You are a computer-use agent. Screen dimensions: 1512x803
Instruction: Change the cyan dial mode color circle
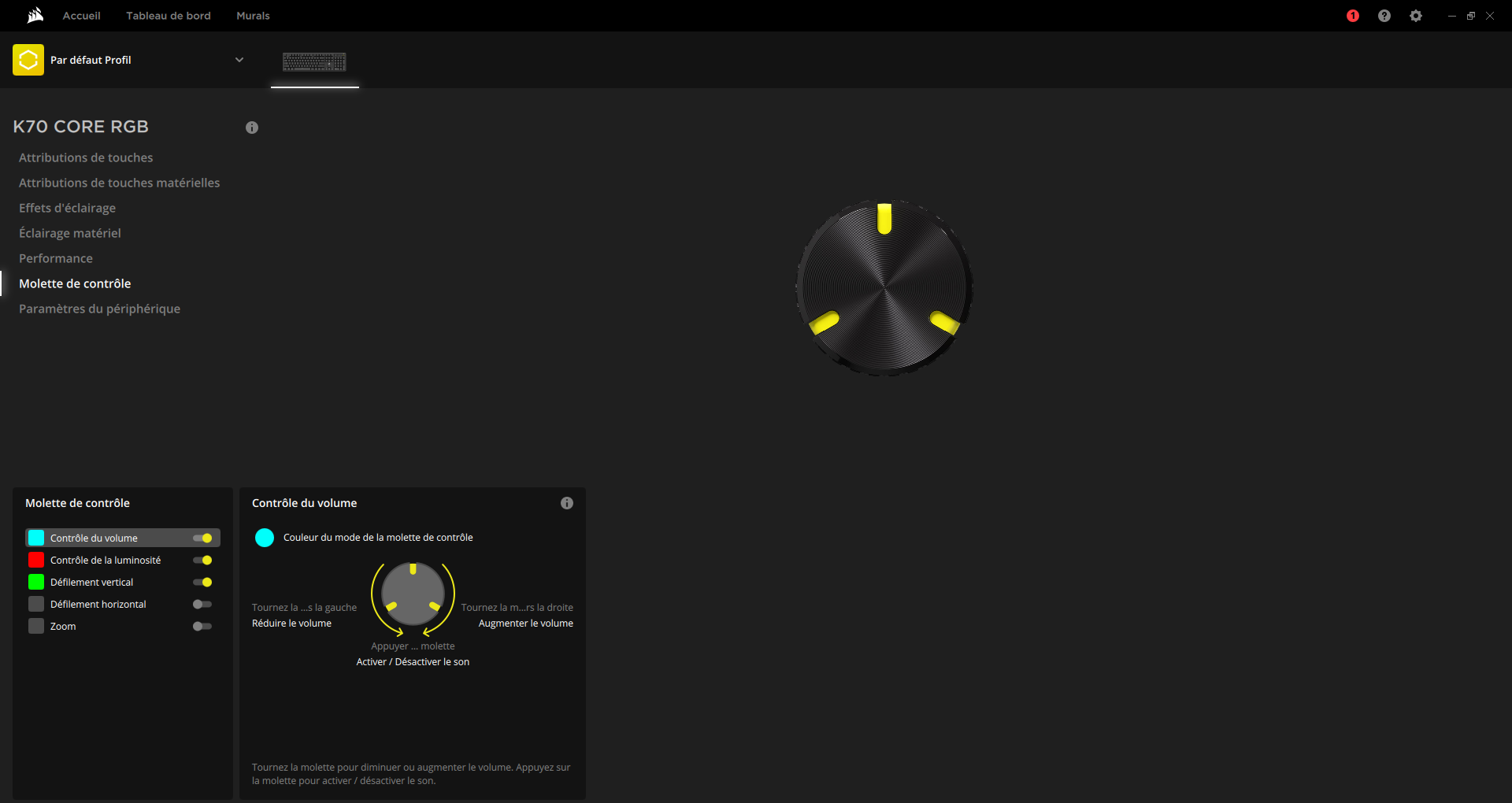click(x=265, y=538)
